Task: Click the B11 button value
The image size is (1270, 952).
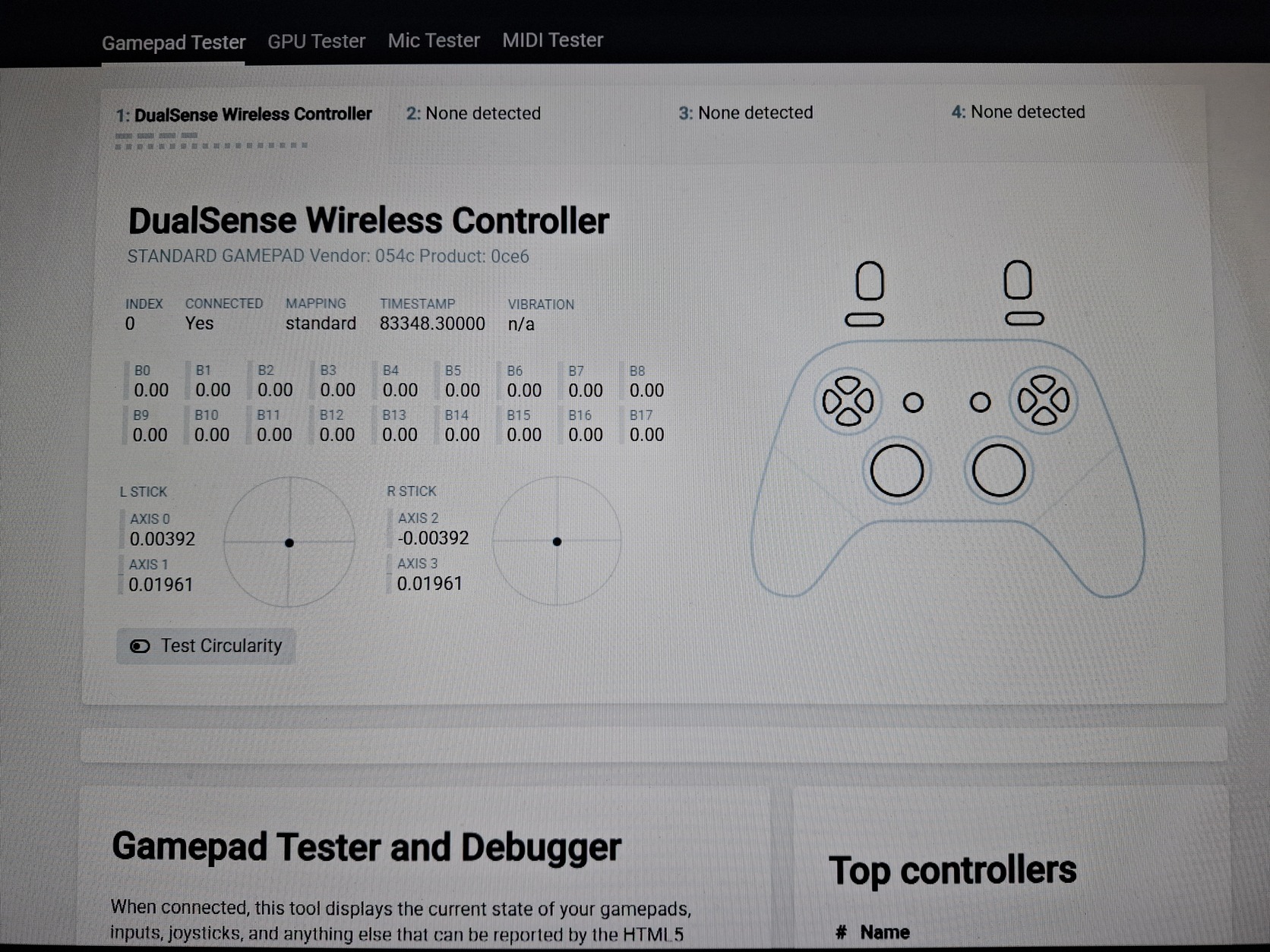Action: [274, 435]
